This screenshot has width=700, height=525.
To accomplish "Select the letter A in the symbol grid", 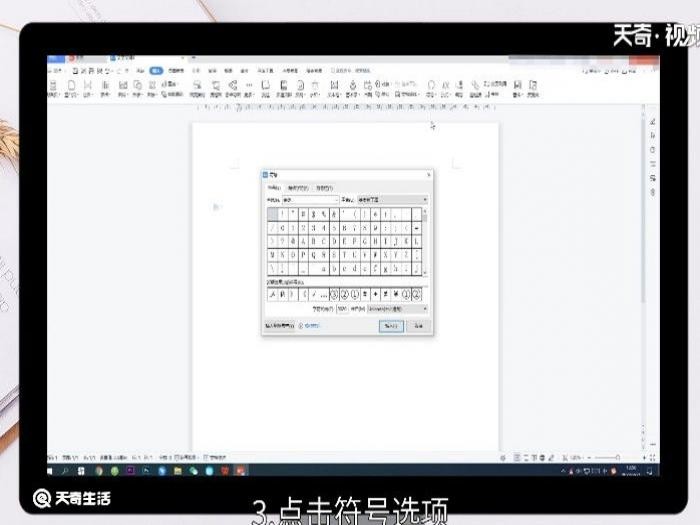I will point(303,242).
